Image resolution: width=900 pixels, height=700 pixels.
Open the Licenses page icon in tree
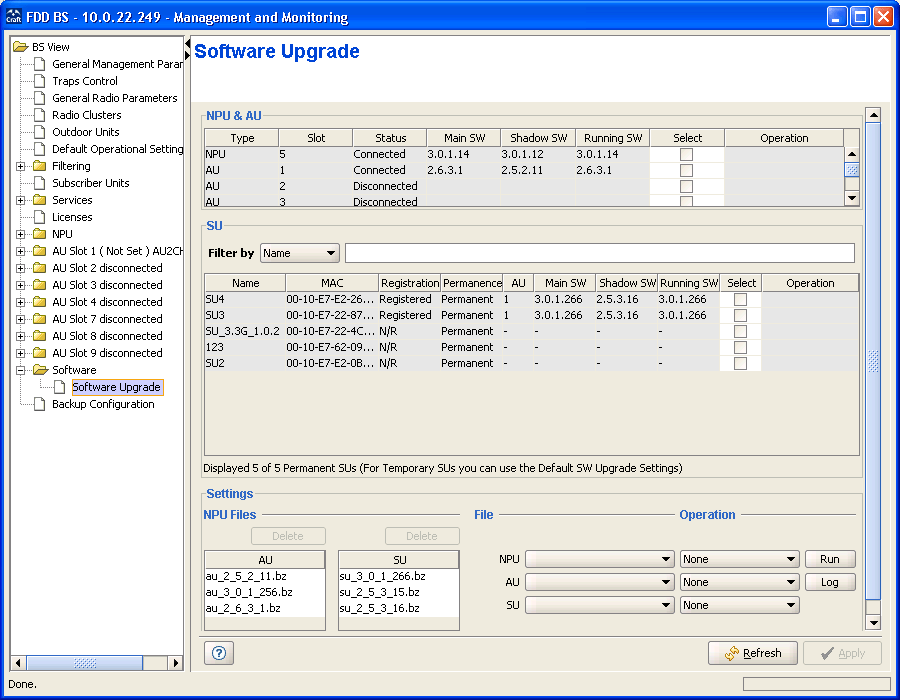[39, 217]
